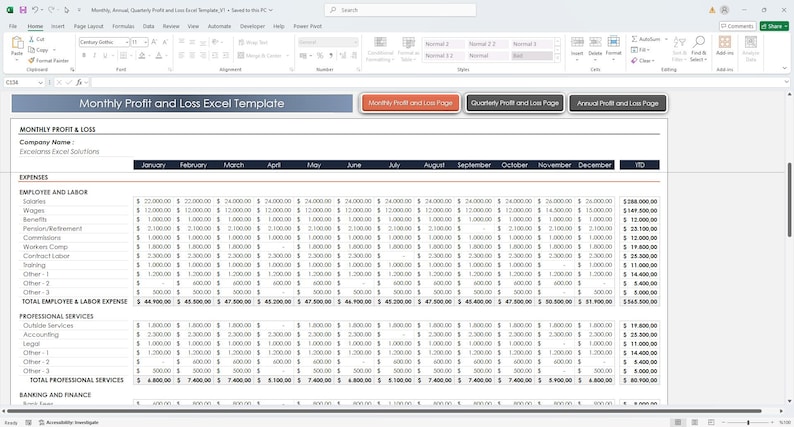Click the Save icon in title bar
The height and width of the screenshot is (427, 794).
point(23,10)
